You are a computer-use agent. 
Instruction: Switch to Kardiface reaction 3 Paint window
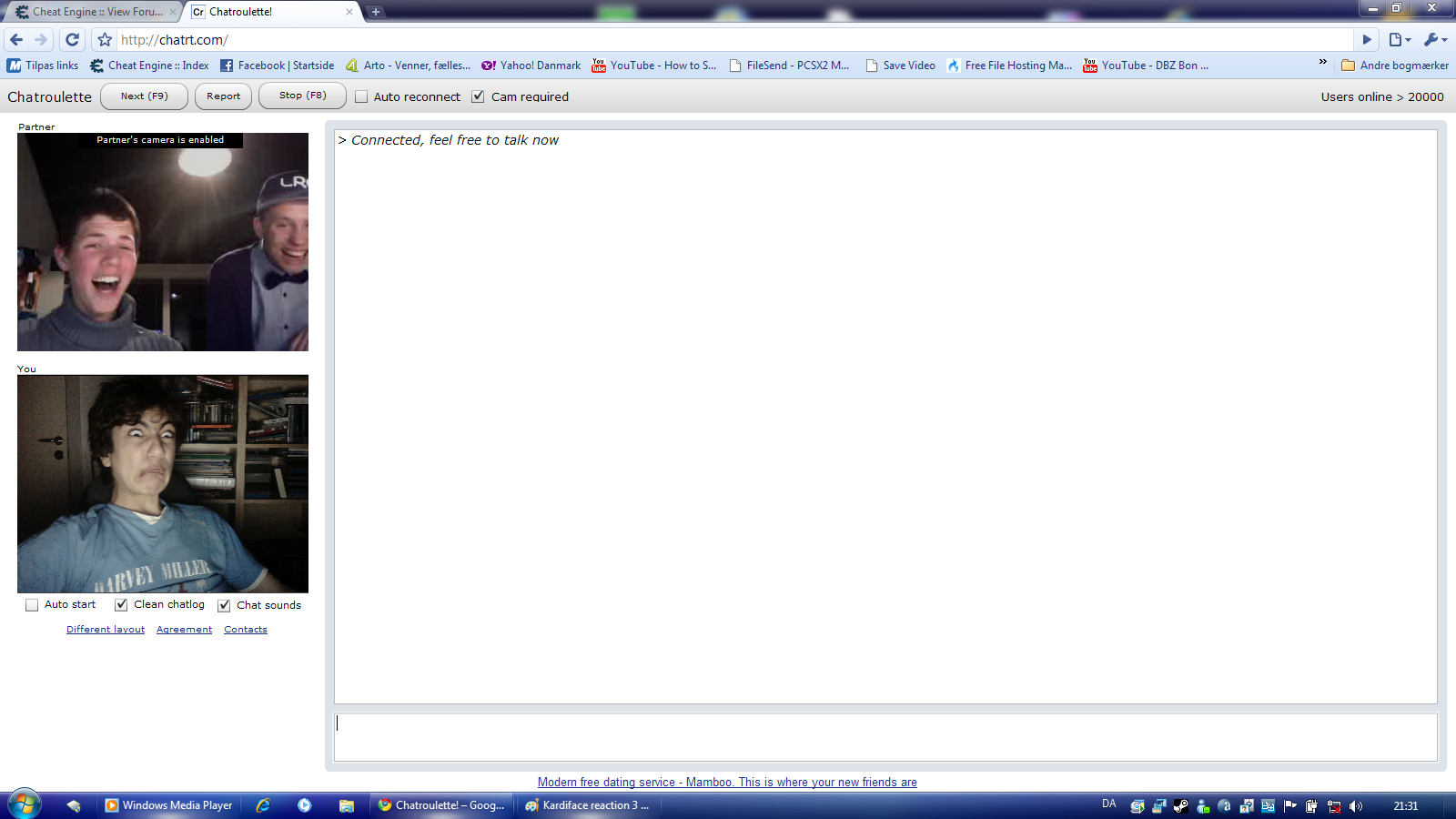tap(587, 805)
